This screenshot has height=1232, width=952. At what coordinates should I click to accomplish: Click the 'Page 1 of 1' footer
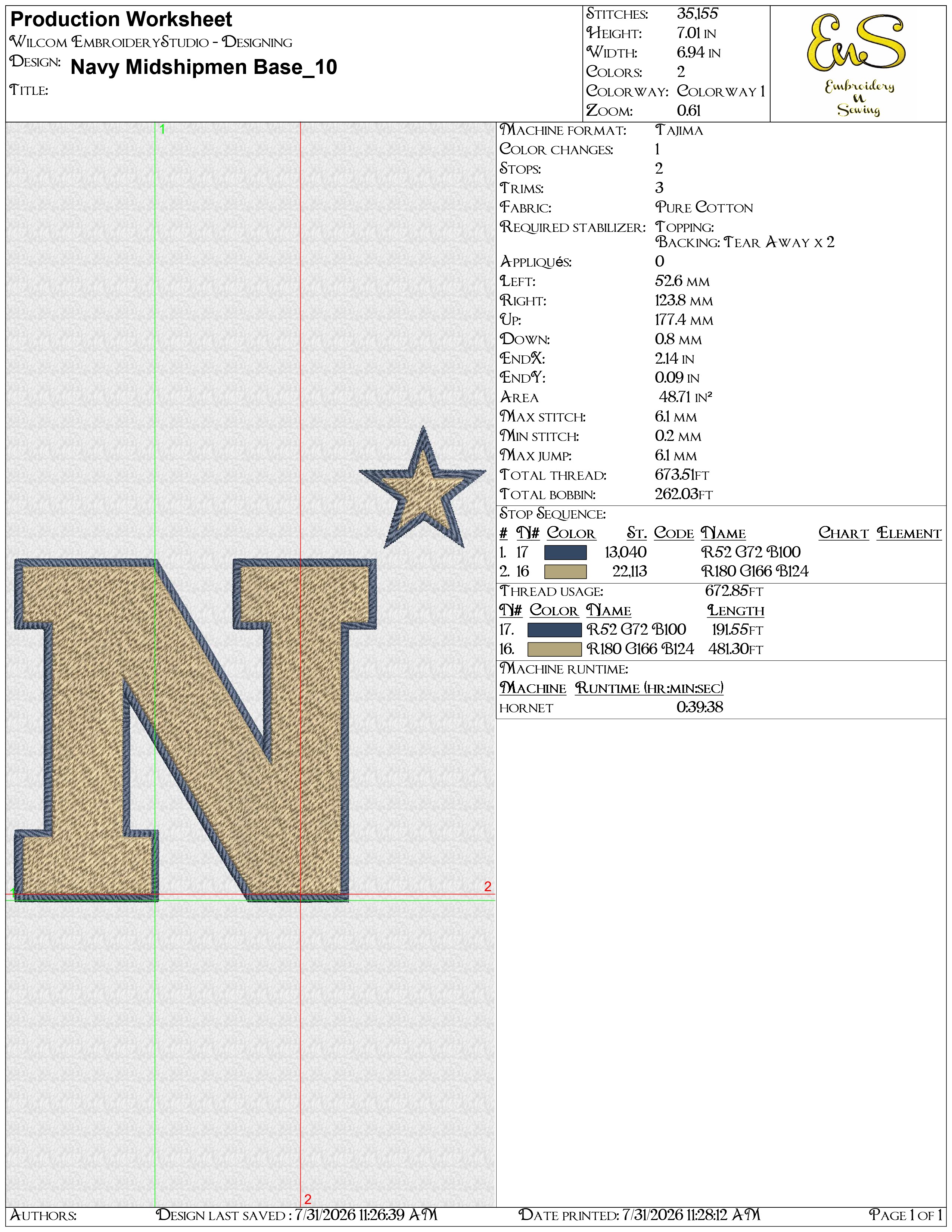click(x=905, y=1214)
